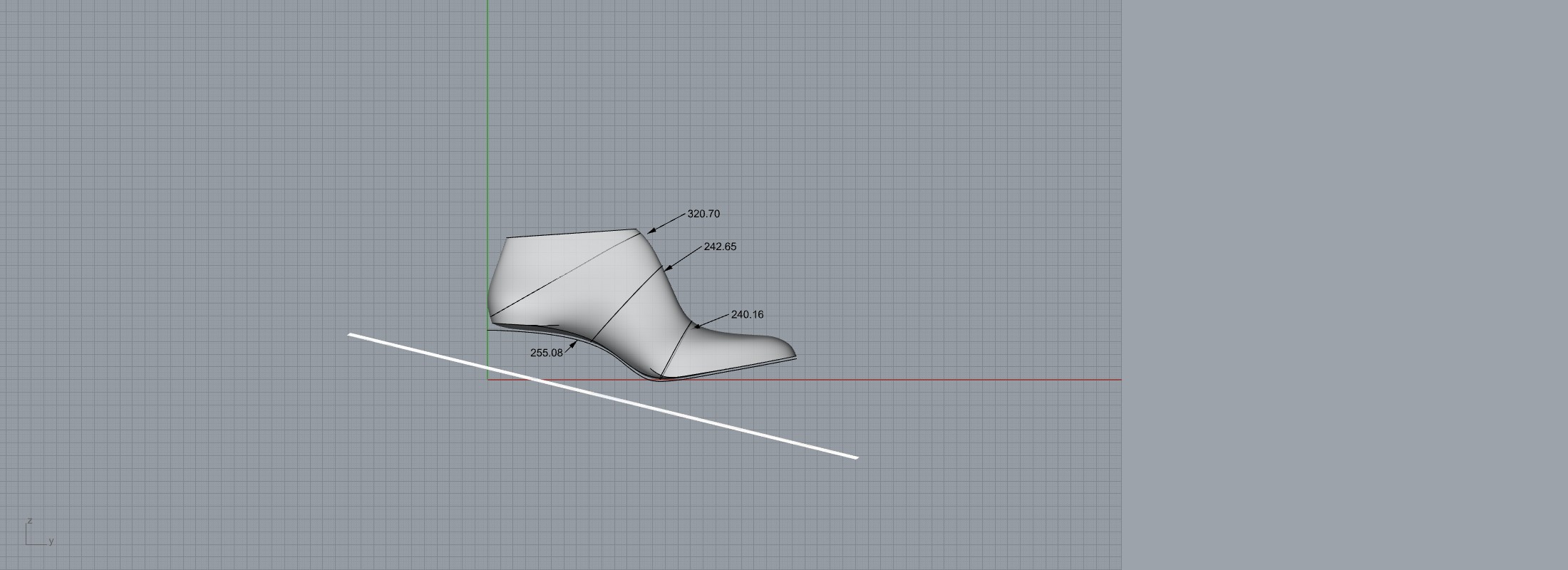Pick the arrowhead of the 240.16 leader

coord(696,327)
